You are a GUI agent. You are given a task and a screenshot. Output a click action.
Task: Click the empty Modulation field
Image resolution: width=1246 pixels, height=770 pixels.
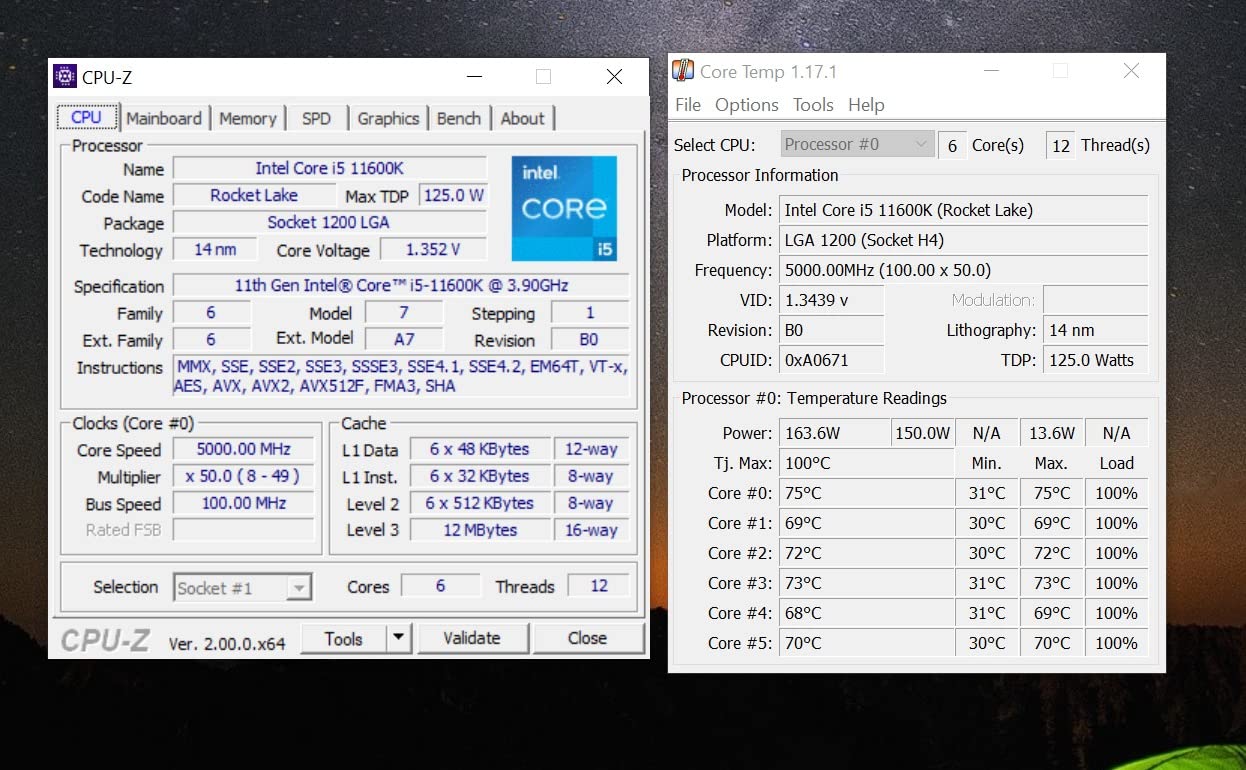pos(1096,300)
